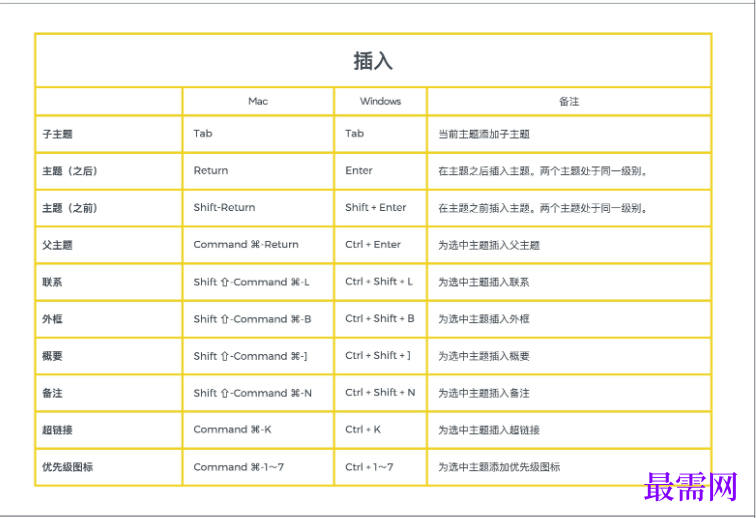Select the 优先级图标 row label
Viewport: 756px width, 518px height.
pyautogui.click(x=68, y=467)
